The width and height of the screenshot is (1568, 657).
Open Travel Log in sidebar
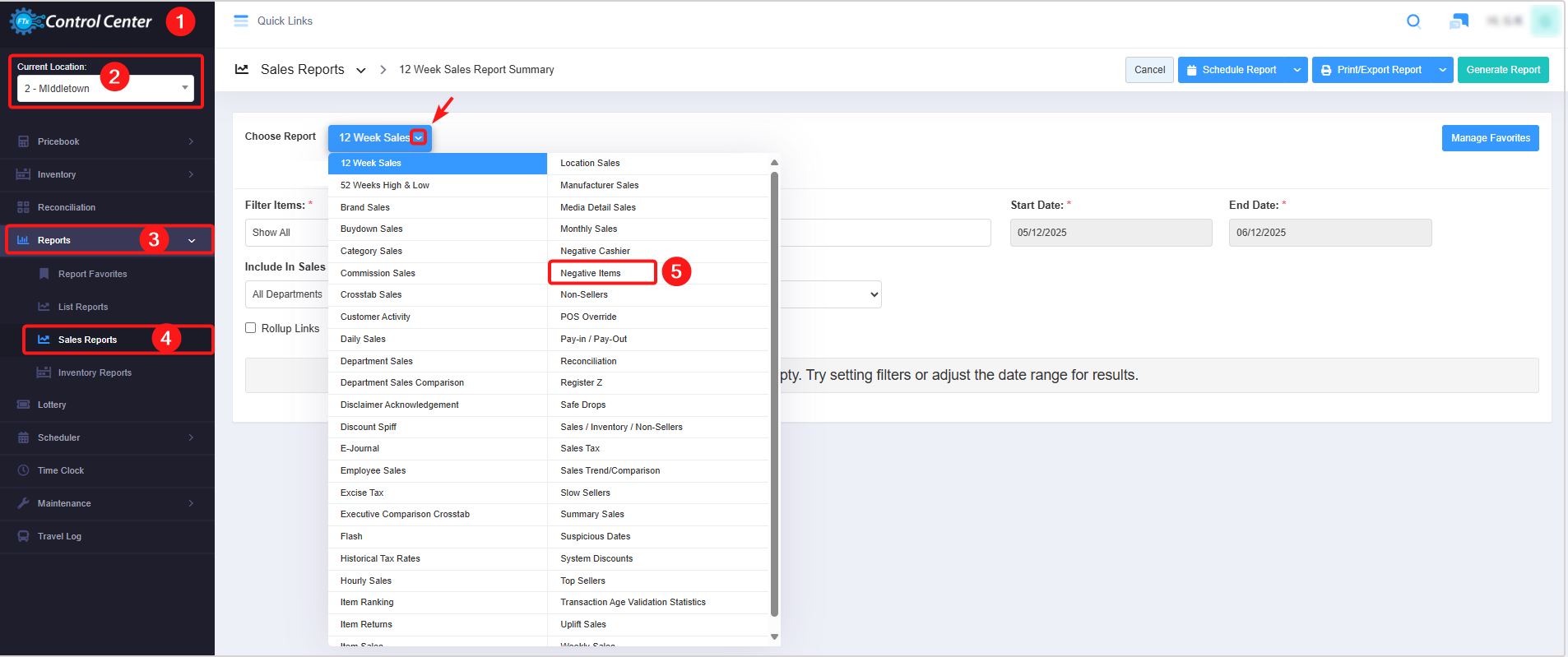pos(59,536)
